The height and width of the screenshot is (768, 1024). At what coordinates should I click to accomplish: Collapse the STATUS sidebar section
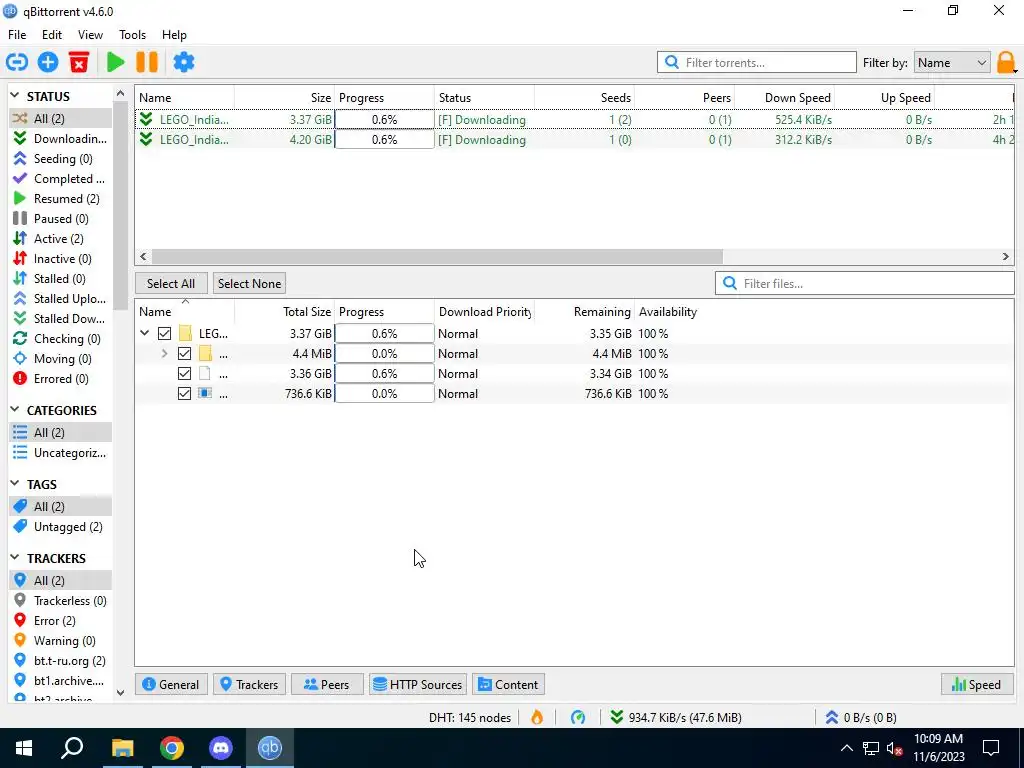coord(15,96)
